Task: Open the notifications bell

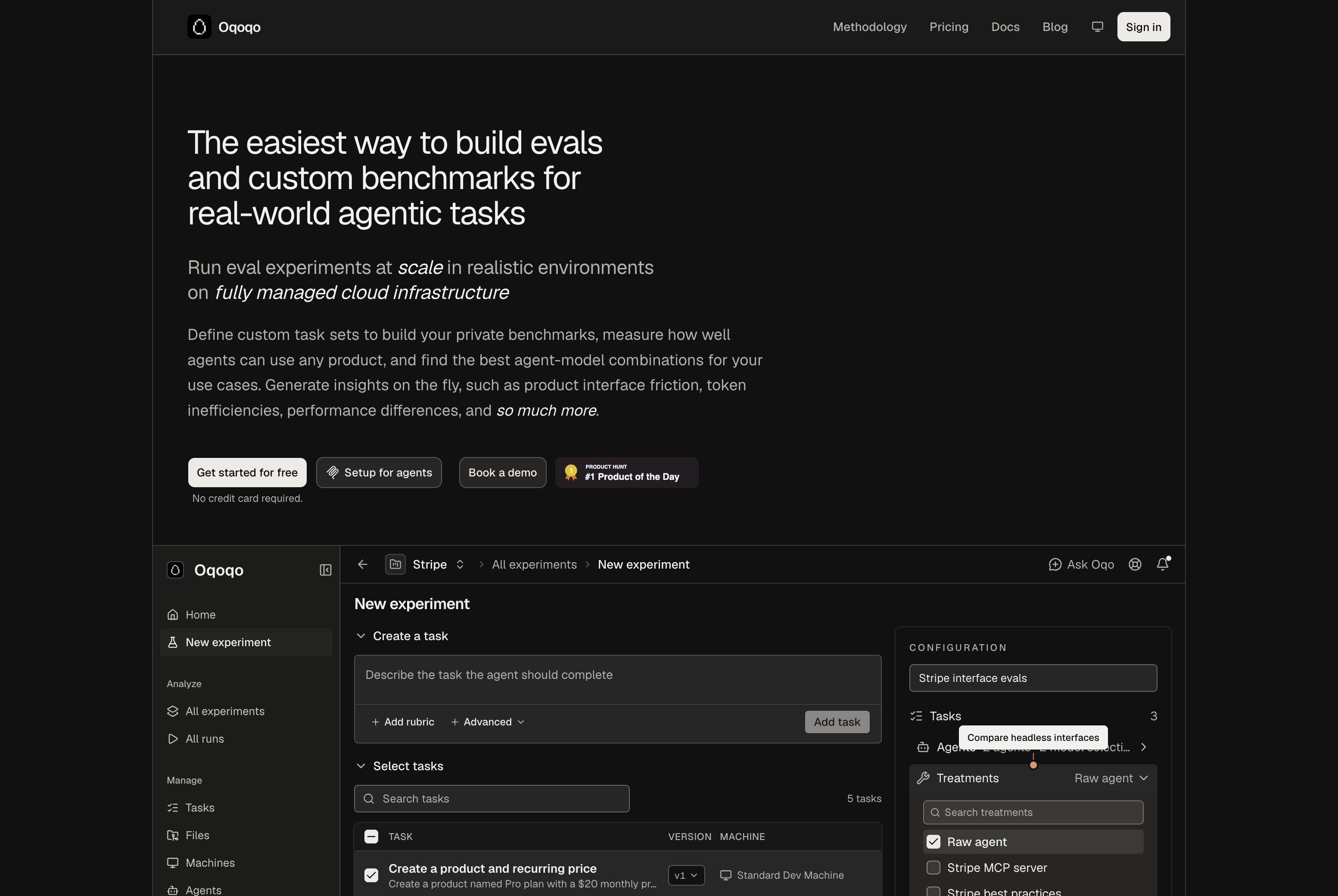Action: click(x=1163, y=564)
